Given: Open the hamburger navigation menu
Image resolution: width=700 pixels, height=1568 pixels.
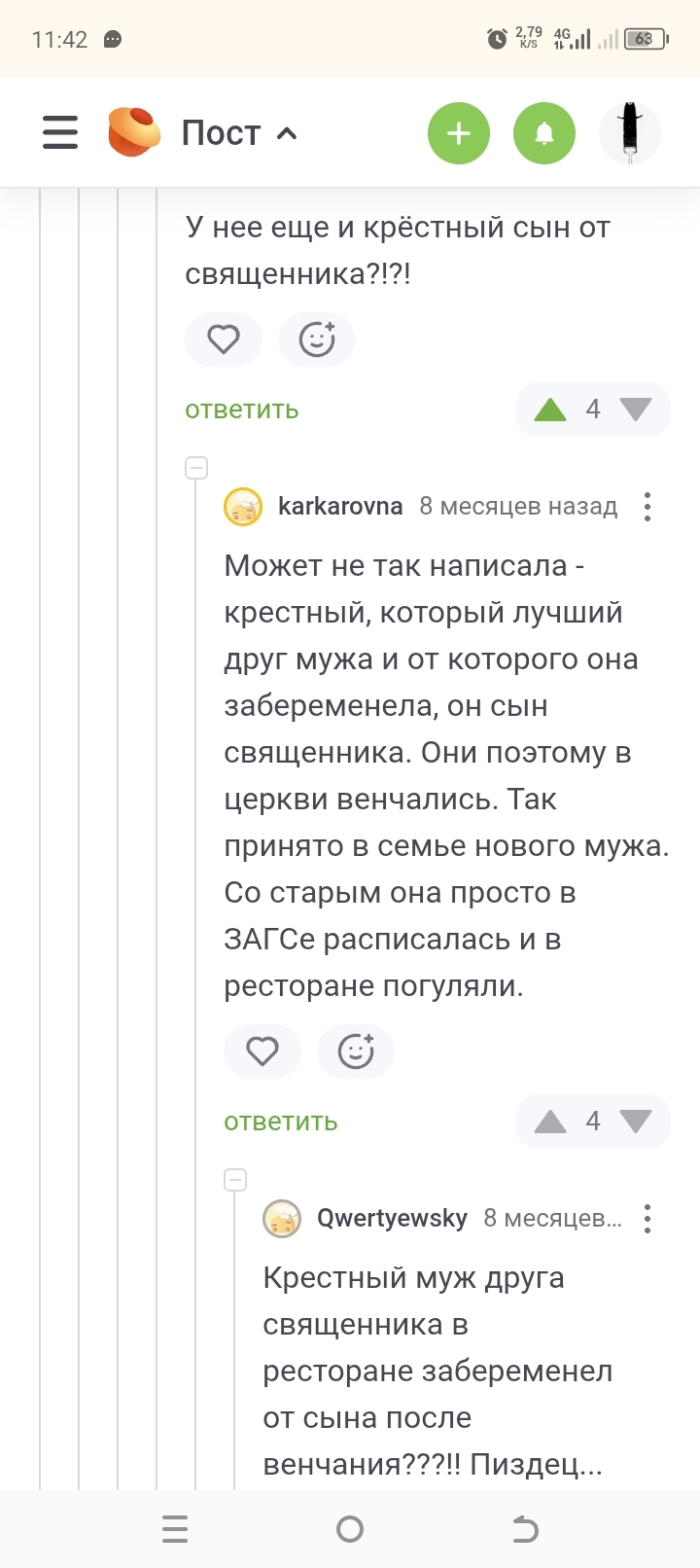Looking at the screenshot, I should pos(60,132).
